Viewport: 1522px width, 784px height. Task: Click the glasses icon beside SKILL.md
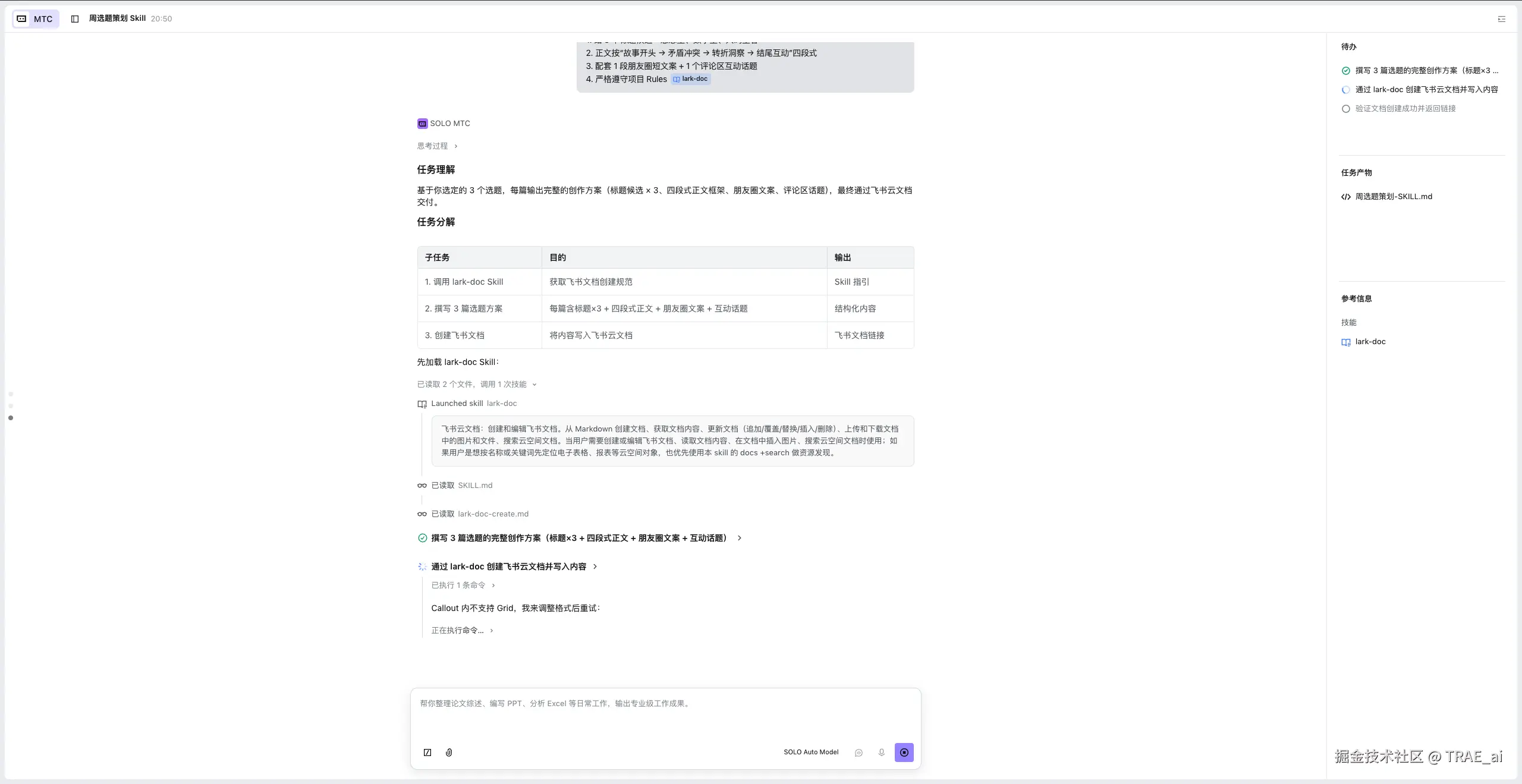(422, 486)
